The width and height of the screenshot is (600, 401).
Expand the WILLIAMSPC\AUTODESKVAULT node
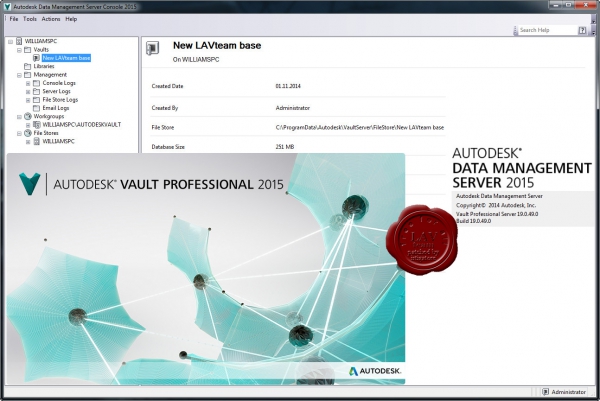coord(28,125)
